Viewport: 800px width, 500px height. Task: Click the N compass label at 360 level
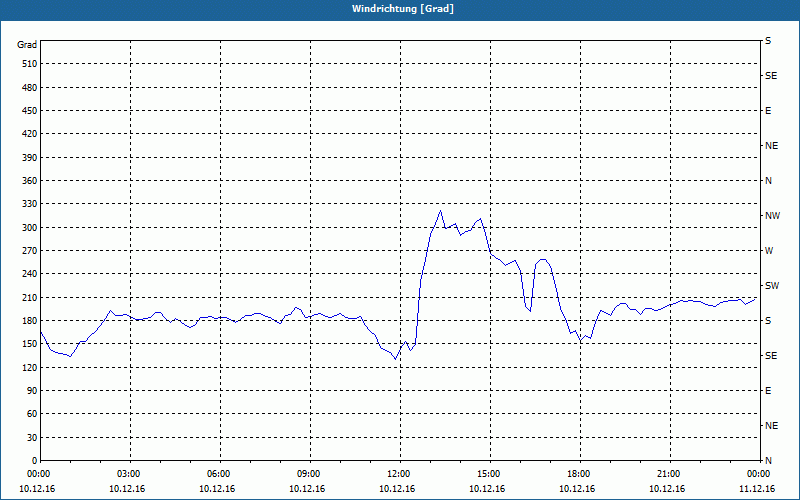click(x=768, y=181)
